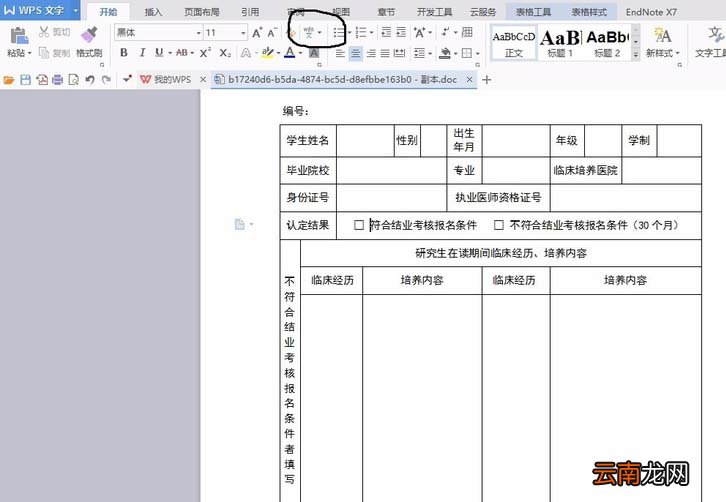
Task: Open a new document tab with plus
Action: (x=486, y=80)
